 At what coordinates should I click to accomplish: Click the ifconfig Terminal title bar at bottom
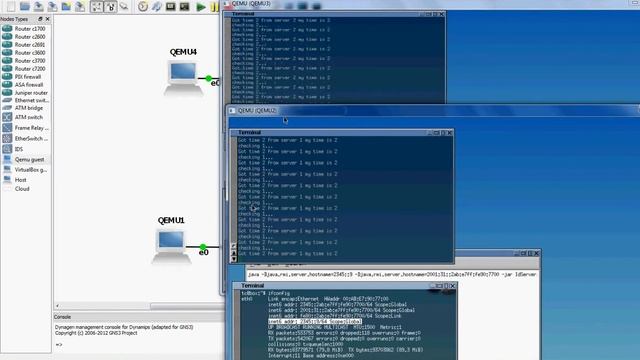(x=345, y=286)
